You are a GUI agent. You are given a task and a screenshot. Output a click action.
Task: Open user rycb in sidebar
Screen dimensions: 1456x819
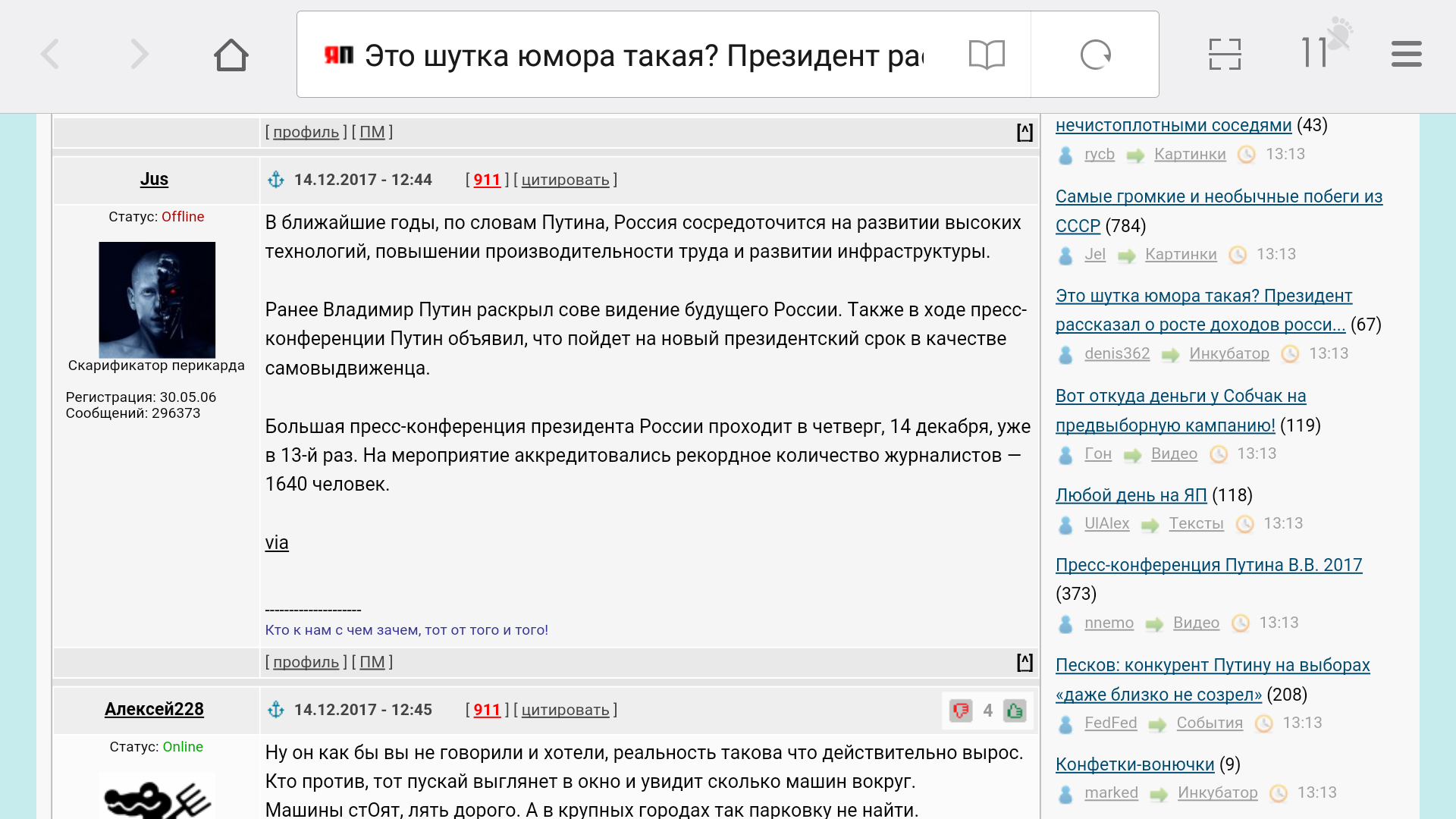[1099, 154]
